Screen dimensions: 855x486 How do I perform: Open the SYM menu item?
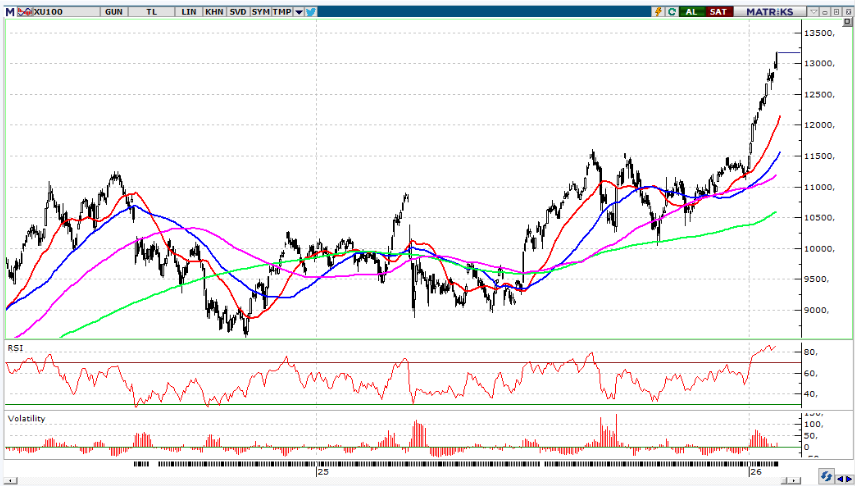[261, 11]
